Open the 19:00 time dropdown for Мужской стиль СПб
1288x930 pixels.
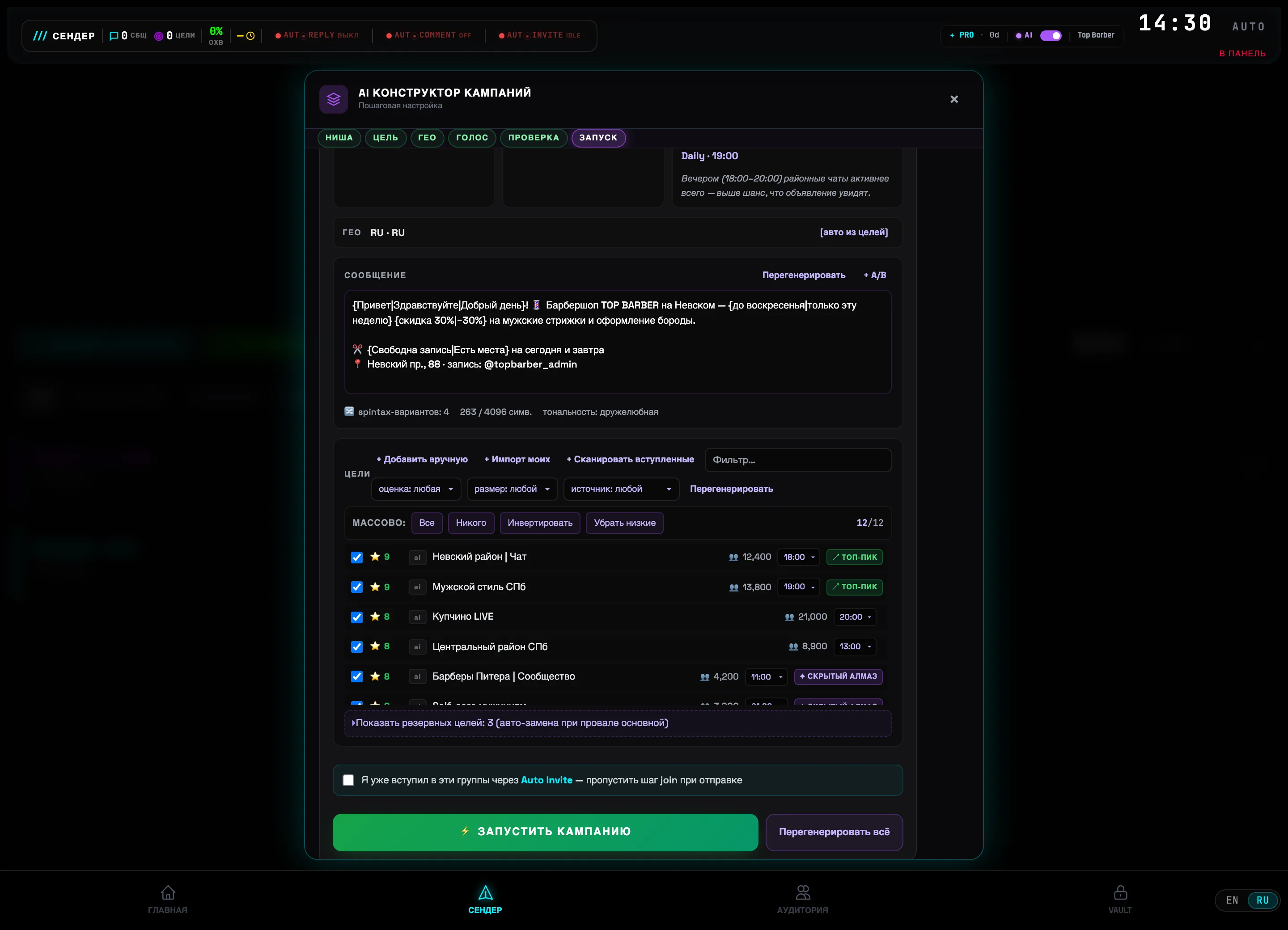tap(798, 587)
